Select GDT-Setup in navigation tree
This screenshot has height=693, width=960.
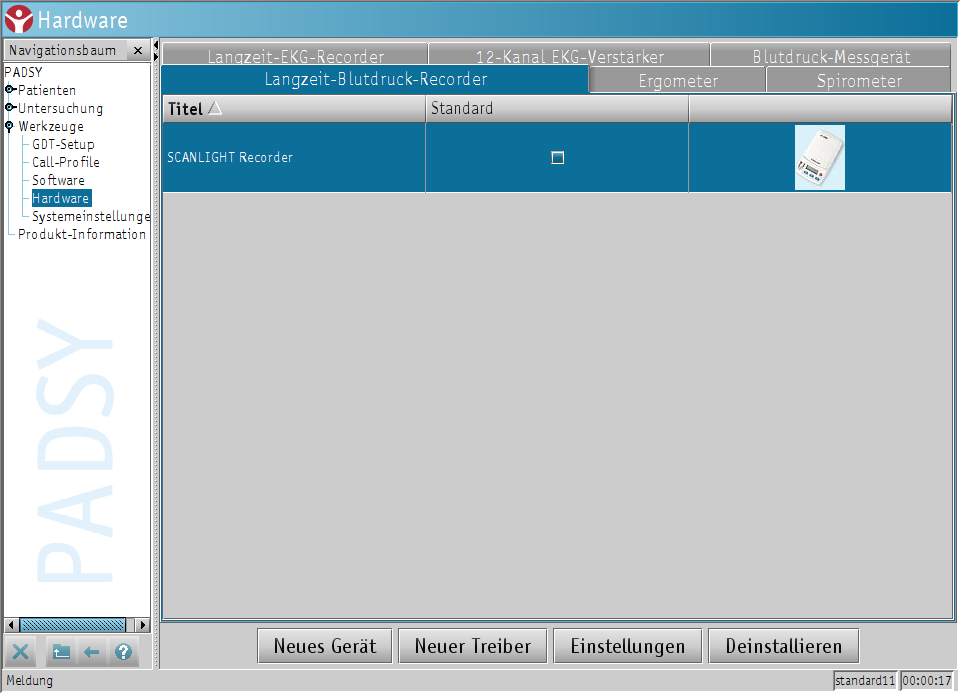pyautogui.click(x=63, y=145)
